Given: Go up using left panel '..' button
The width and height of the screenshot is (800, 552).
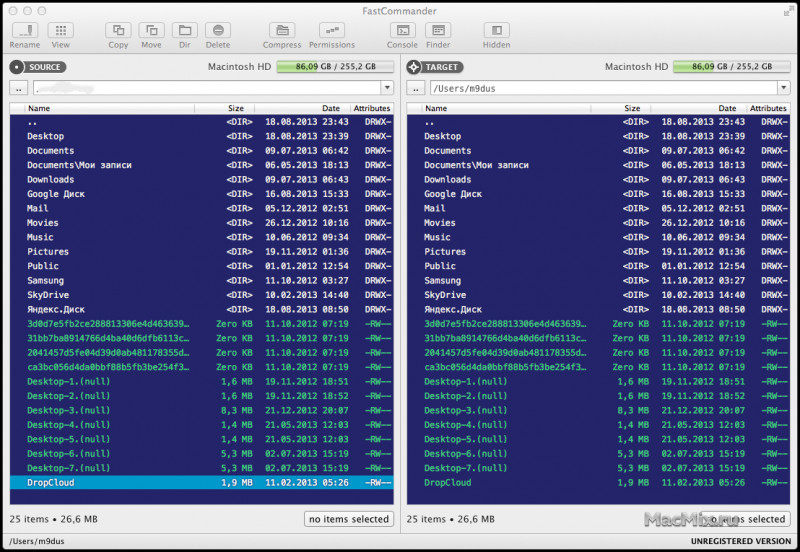Looking at the screenshot, I should tap(19, 88).
